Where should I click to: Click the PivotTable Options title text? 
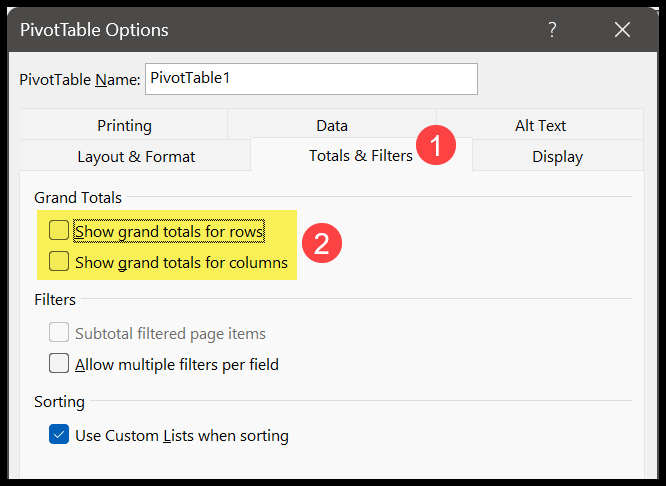tap(94, 30)
